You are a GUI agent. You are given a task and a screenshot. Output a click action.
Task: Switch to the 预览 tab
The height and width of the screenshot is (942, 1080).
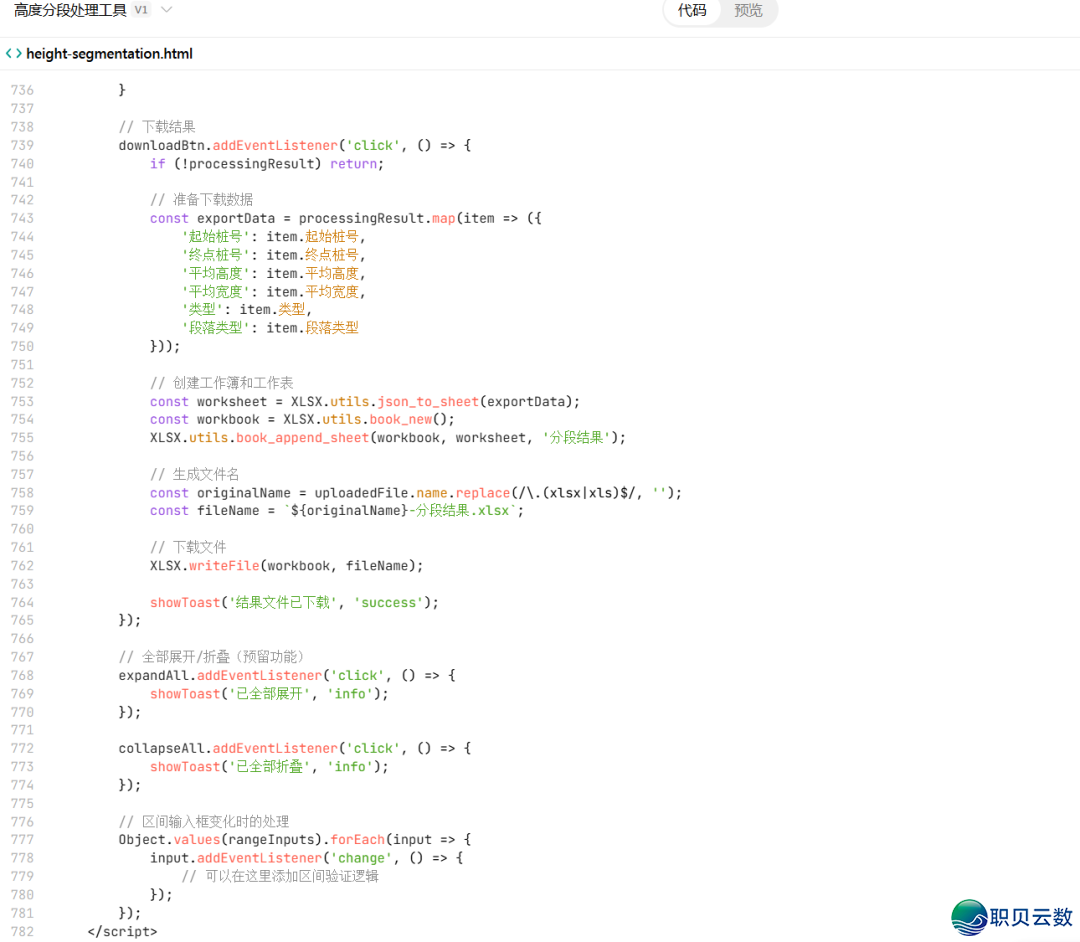[748, 10]
